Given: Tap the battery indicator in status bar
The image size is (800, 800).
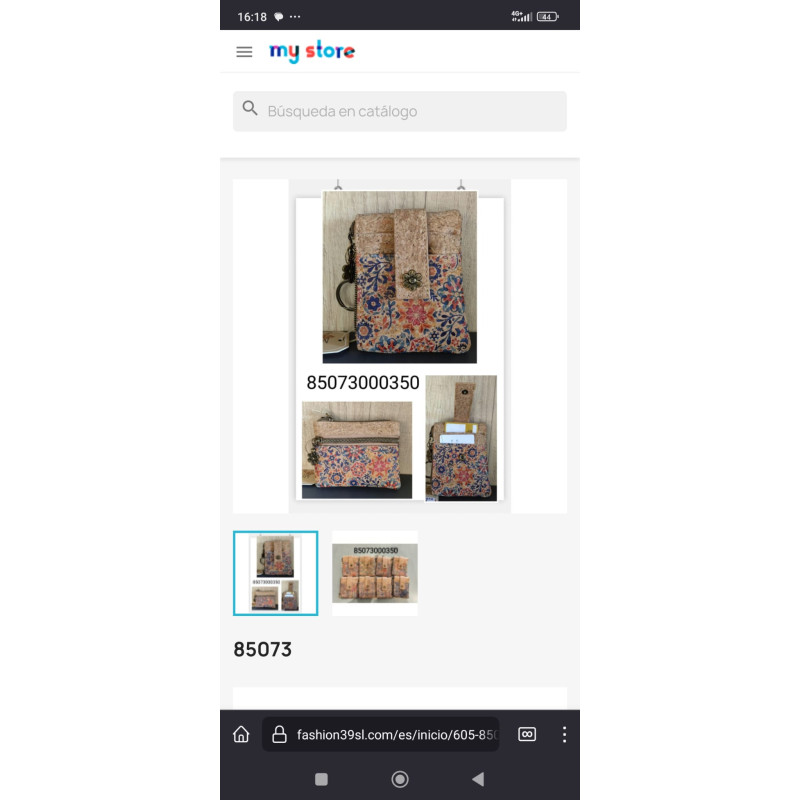Looking at the screenshot, I should pos(547,17).
